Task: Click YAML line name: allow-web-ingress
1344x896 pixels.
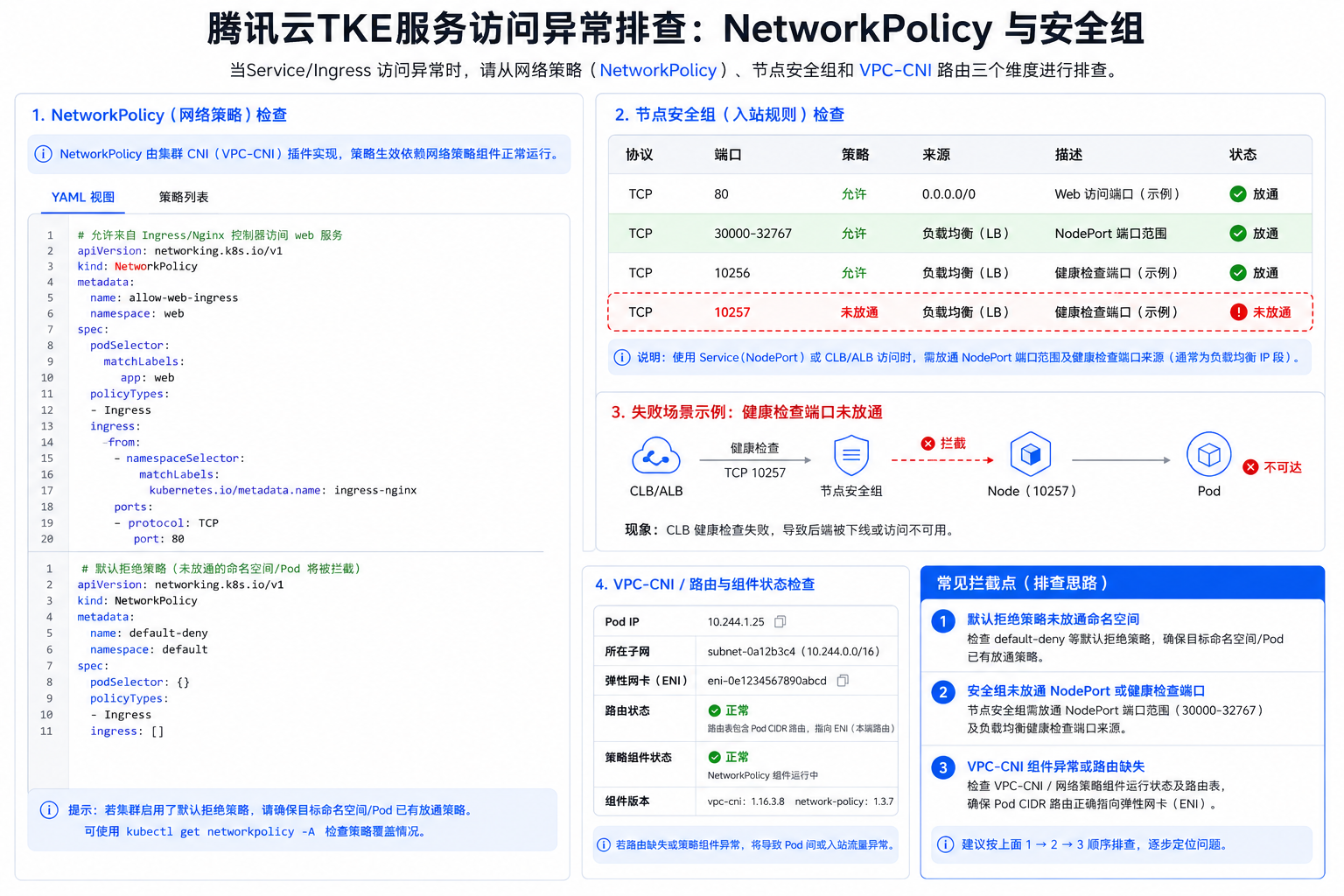Action: 164,297
